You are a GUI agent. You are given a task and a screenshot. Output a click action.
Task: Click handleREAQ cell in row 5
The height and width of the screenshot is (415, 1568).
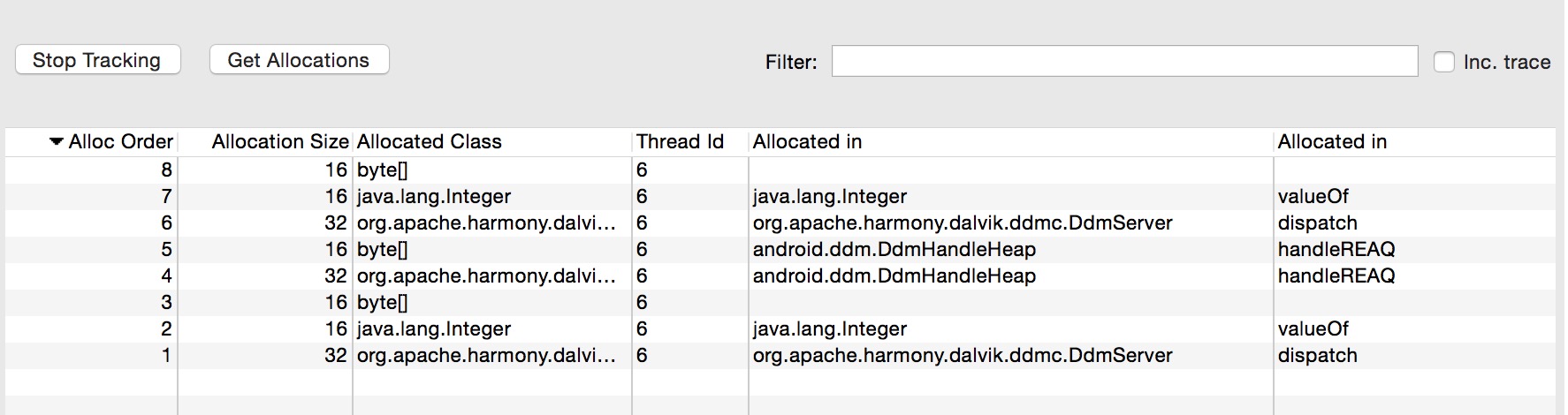click(x=1336, y=249)
